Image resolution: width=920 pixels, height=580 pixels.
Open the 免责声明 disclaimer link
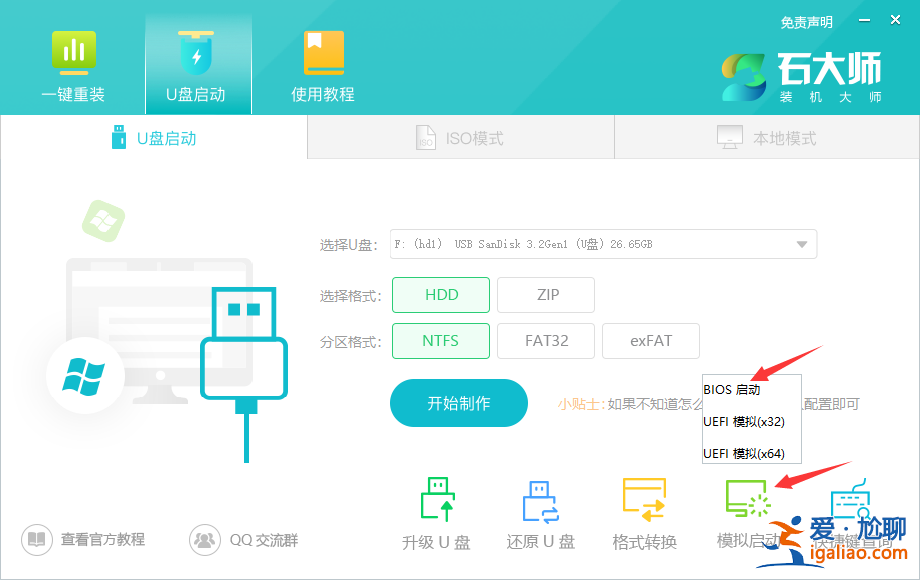[x=806, y=22]
